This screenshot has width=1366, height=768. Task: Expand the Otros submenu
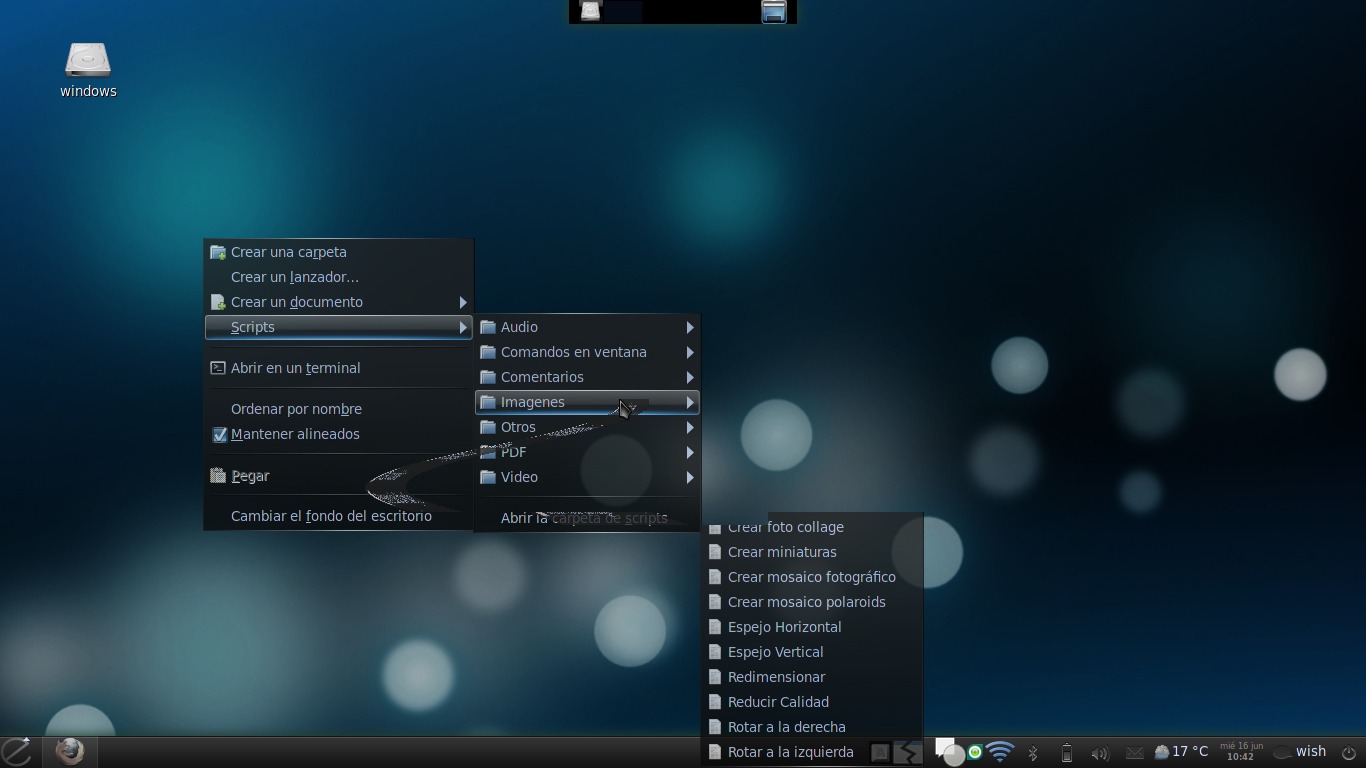[x=587, y=427]
